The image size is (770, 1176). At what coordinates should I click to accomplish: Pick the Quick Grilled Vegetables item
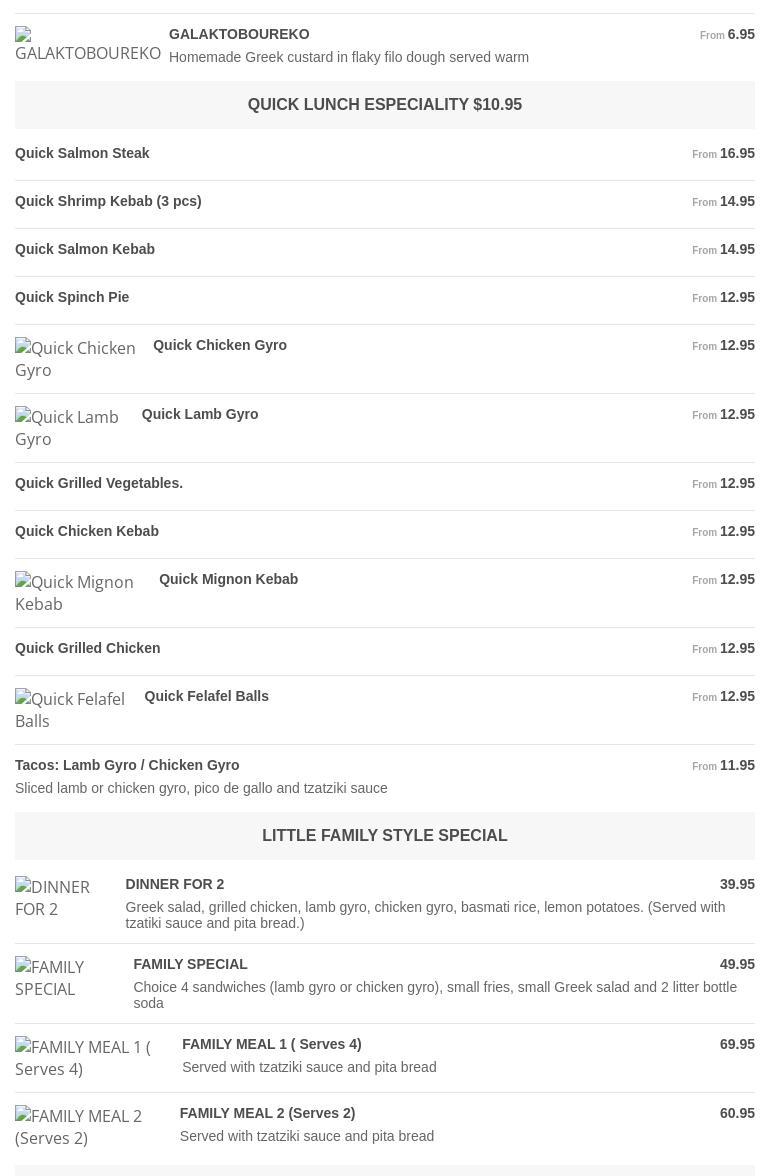[x=99, y=483]
